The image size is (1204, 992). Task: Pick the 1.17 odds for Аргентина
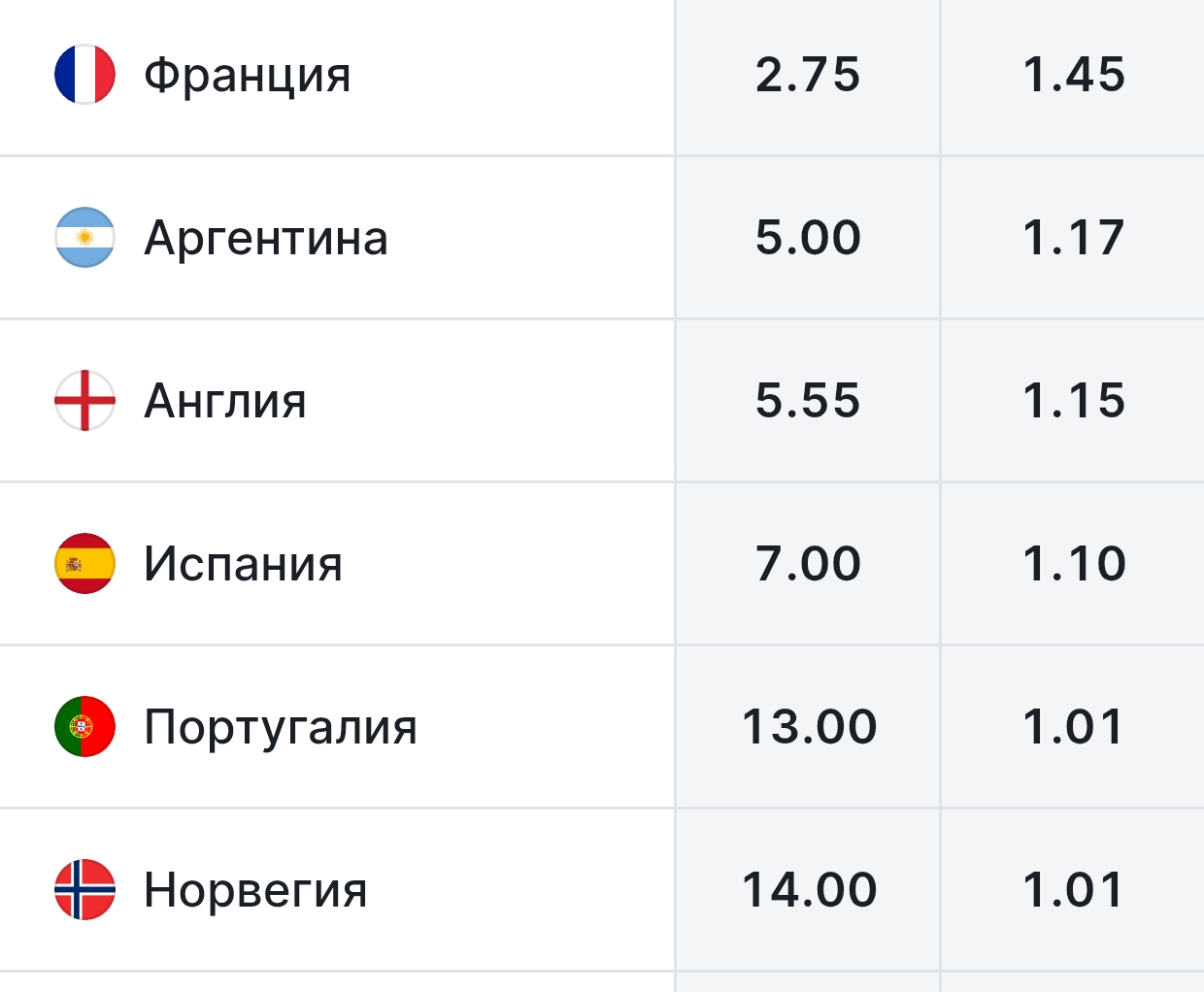point(1073,238)
